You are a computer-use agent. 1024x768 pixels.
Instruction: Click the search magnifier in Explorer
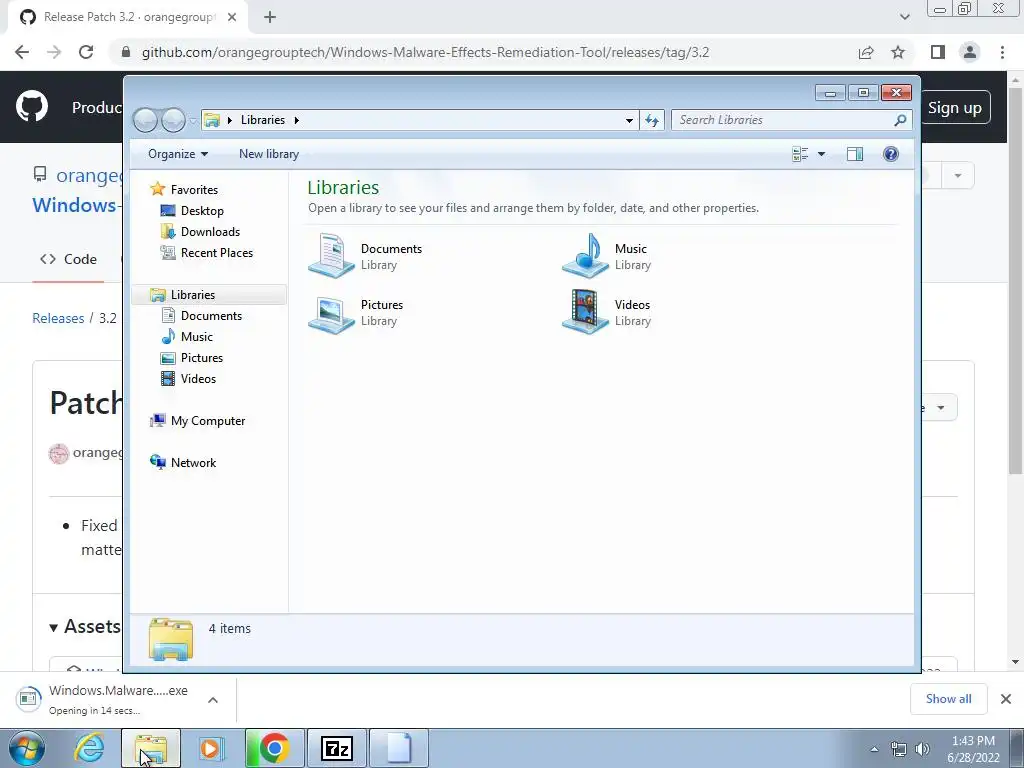click(x=900, y=120)
